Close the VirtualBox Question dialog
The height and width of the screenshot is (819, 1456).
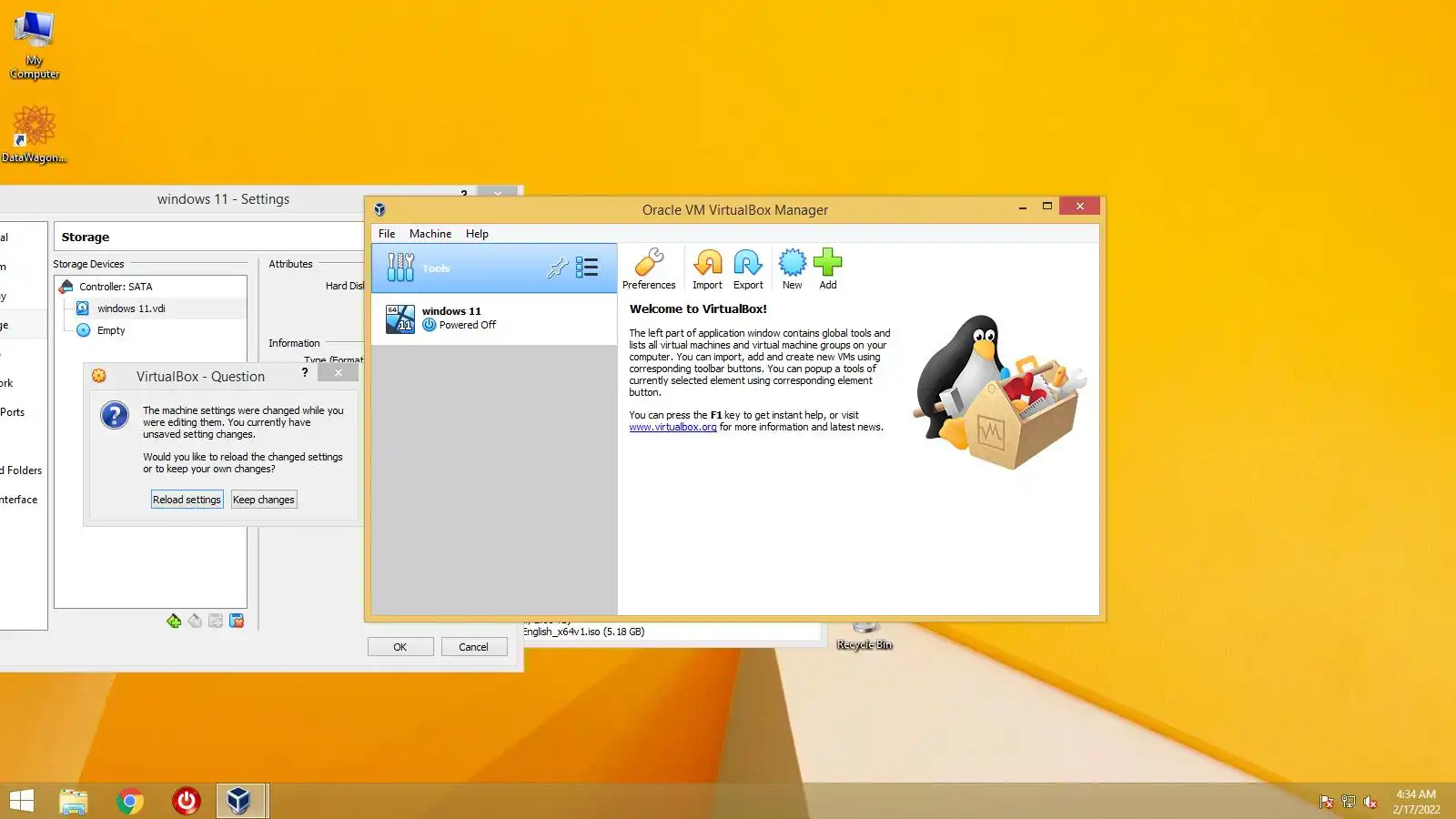[338, 372]
